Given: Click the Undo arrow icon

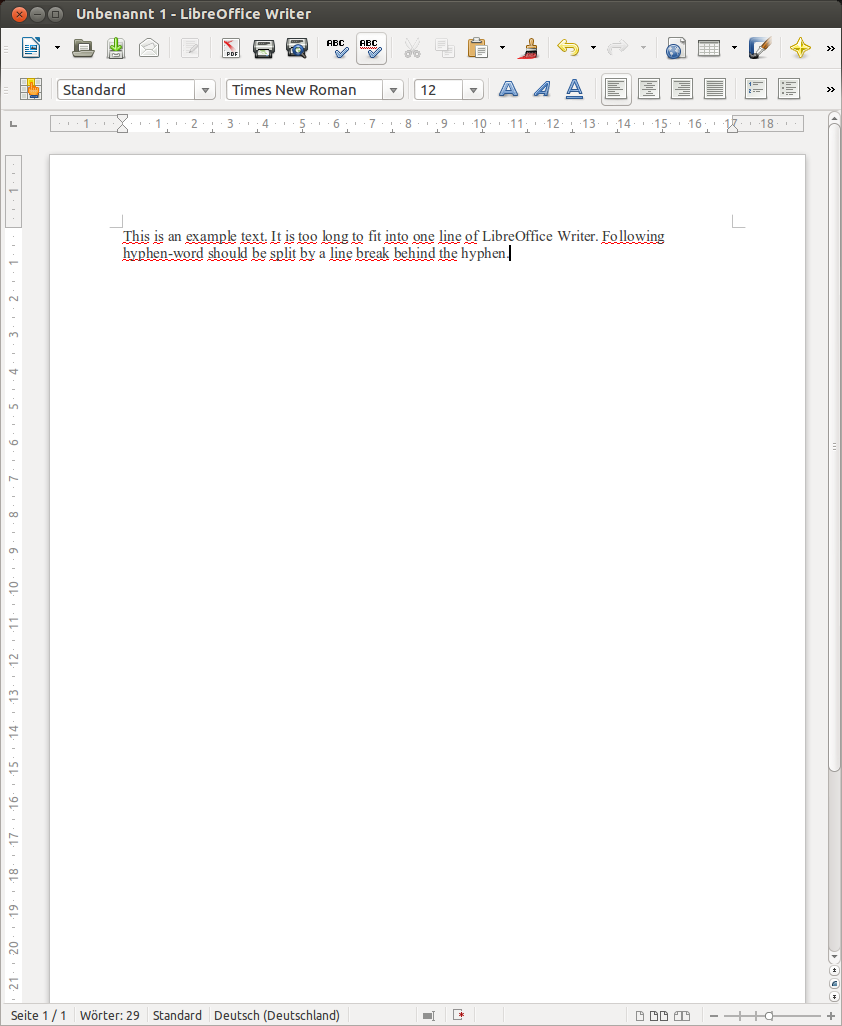Looking at the screenshot, I should coord(568,48).
